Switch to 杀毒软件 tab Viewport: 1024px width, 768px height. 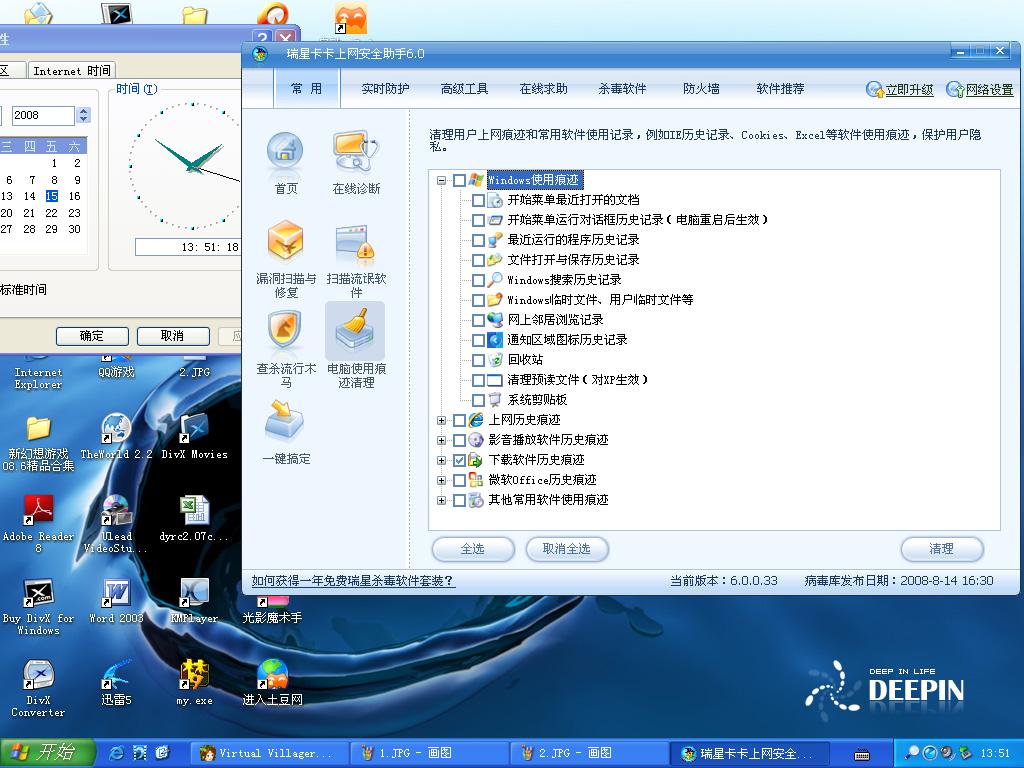[622, 89]
